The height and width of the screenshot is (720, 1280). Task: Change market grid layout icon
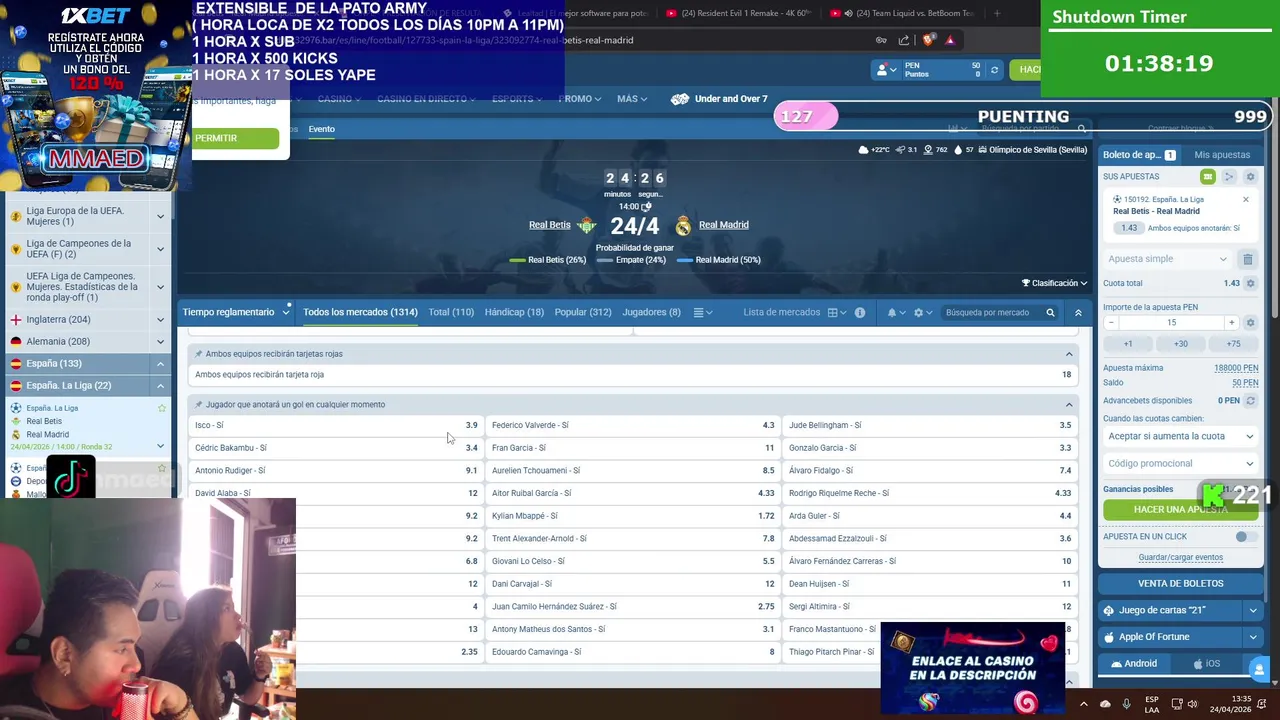[x=836, y=313]
